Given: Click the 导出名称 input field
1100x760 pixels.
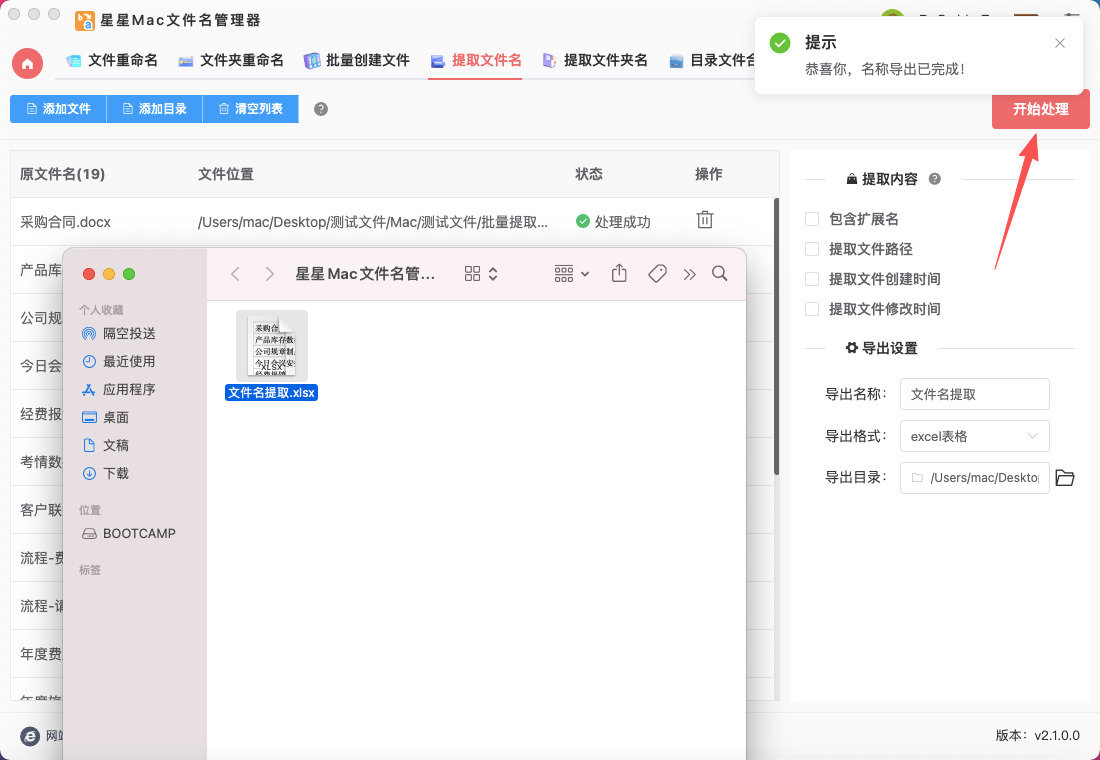Looking at the screenshot, I should tap(974, 394).
